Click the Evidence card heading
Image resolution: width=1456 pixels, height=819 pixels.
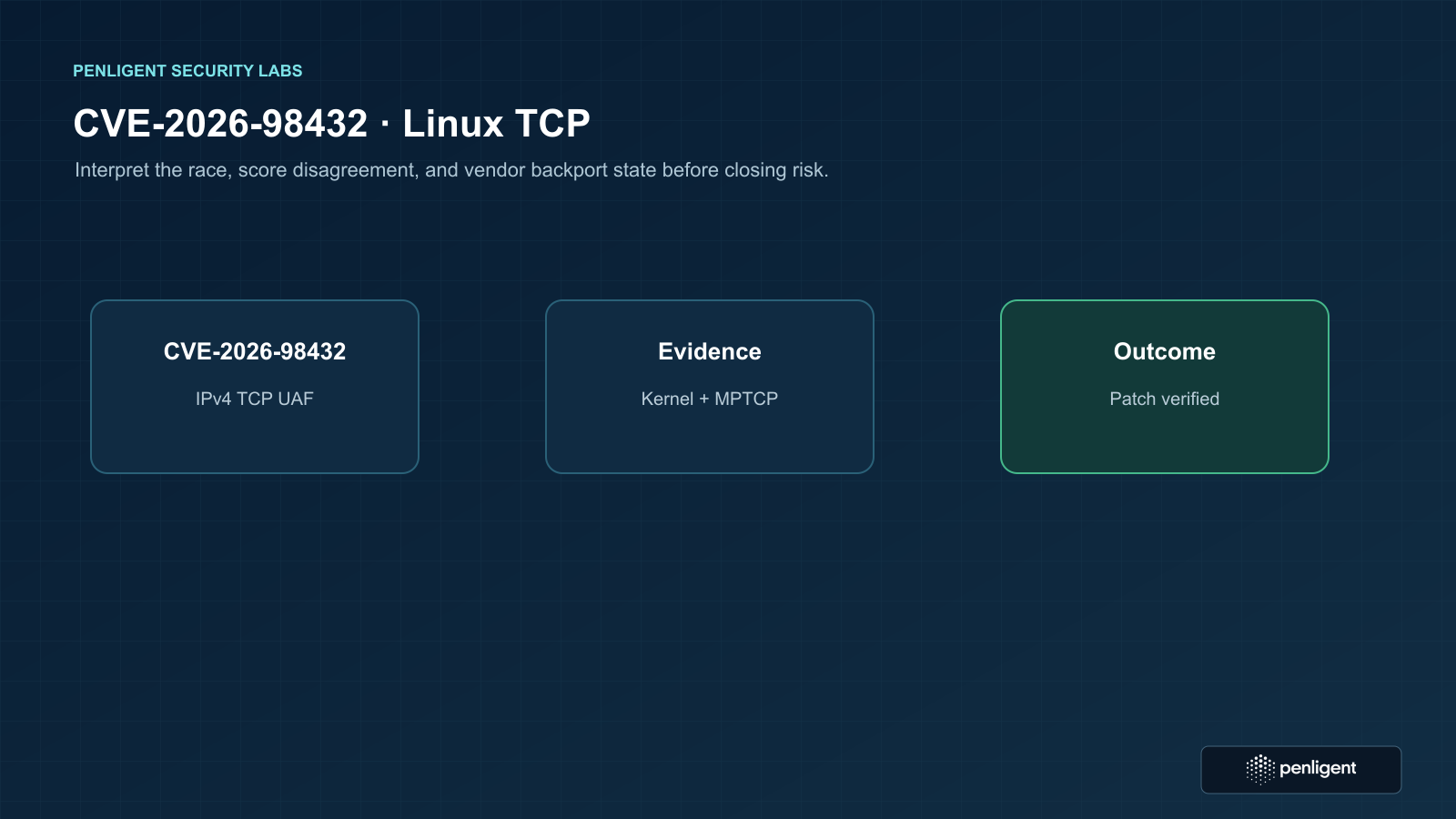click(x=710, y=351)
